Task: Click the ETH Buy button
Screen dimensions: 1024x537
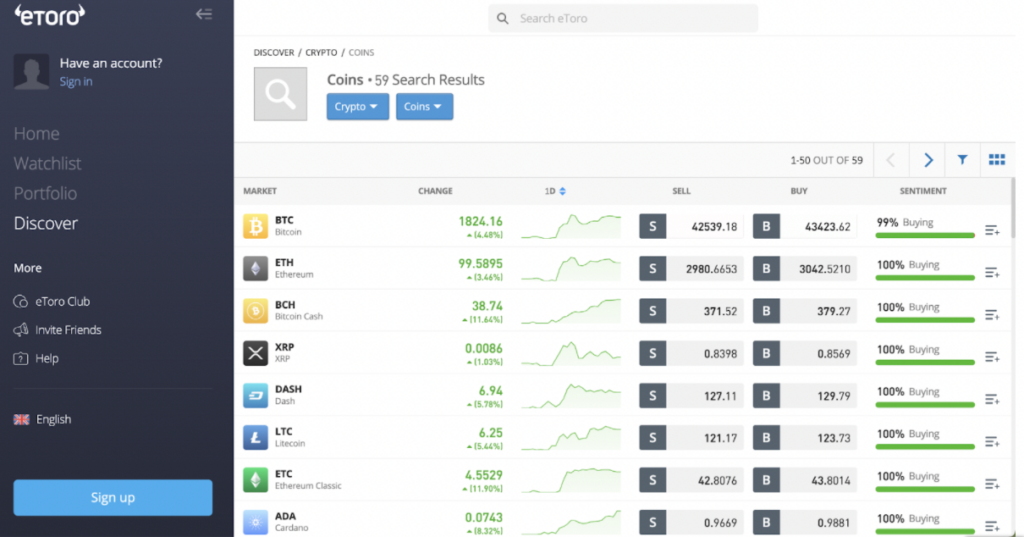Action: point(766,268)
